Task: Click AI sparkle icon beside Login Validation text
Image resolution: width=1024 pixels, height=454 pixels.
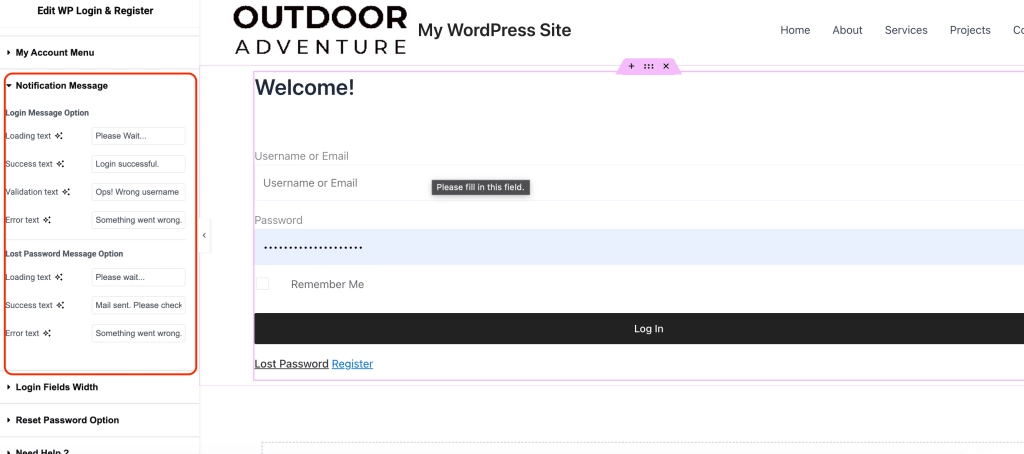Action: tap(66, 192)
